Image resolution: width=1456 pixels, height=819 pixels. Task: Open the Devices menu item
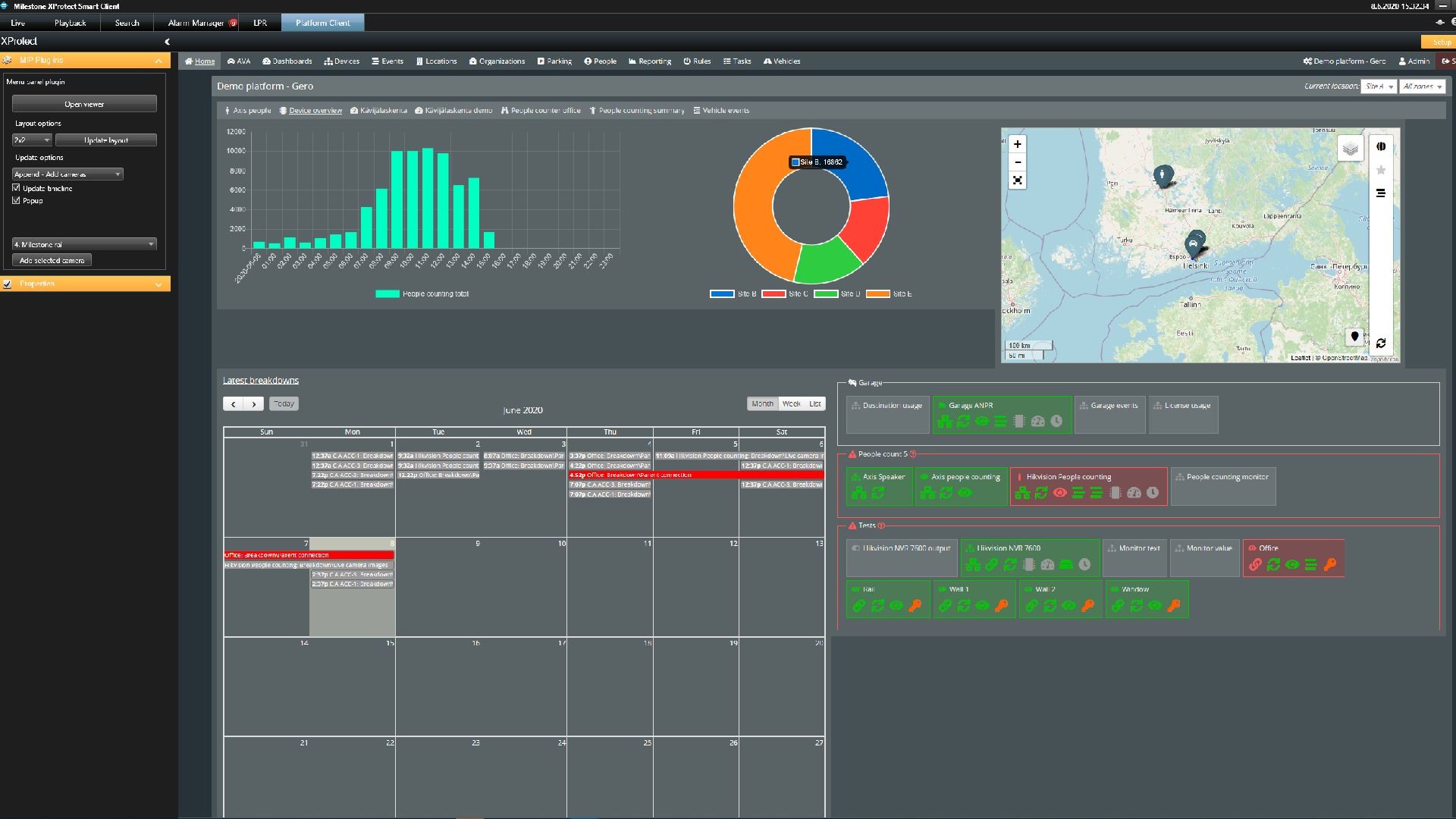(x=341, y=61)
